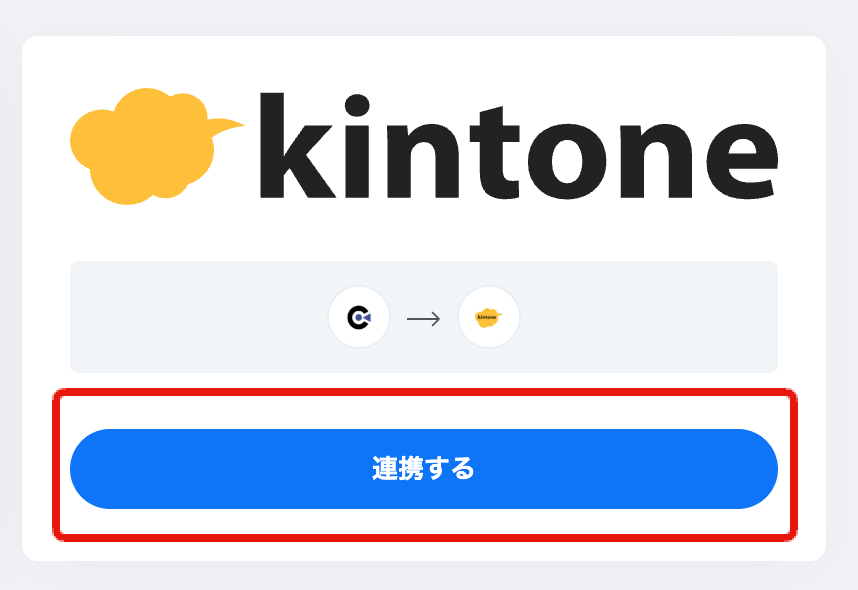Click the small blue triangle in the C icon

click(367, 317)
